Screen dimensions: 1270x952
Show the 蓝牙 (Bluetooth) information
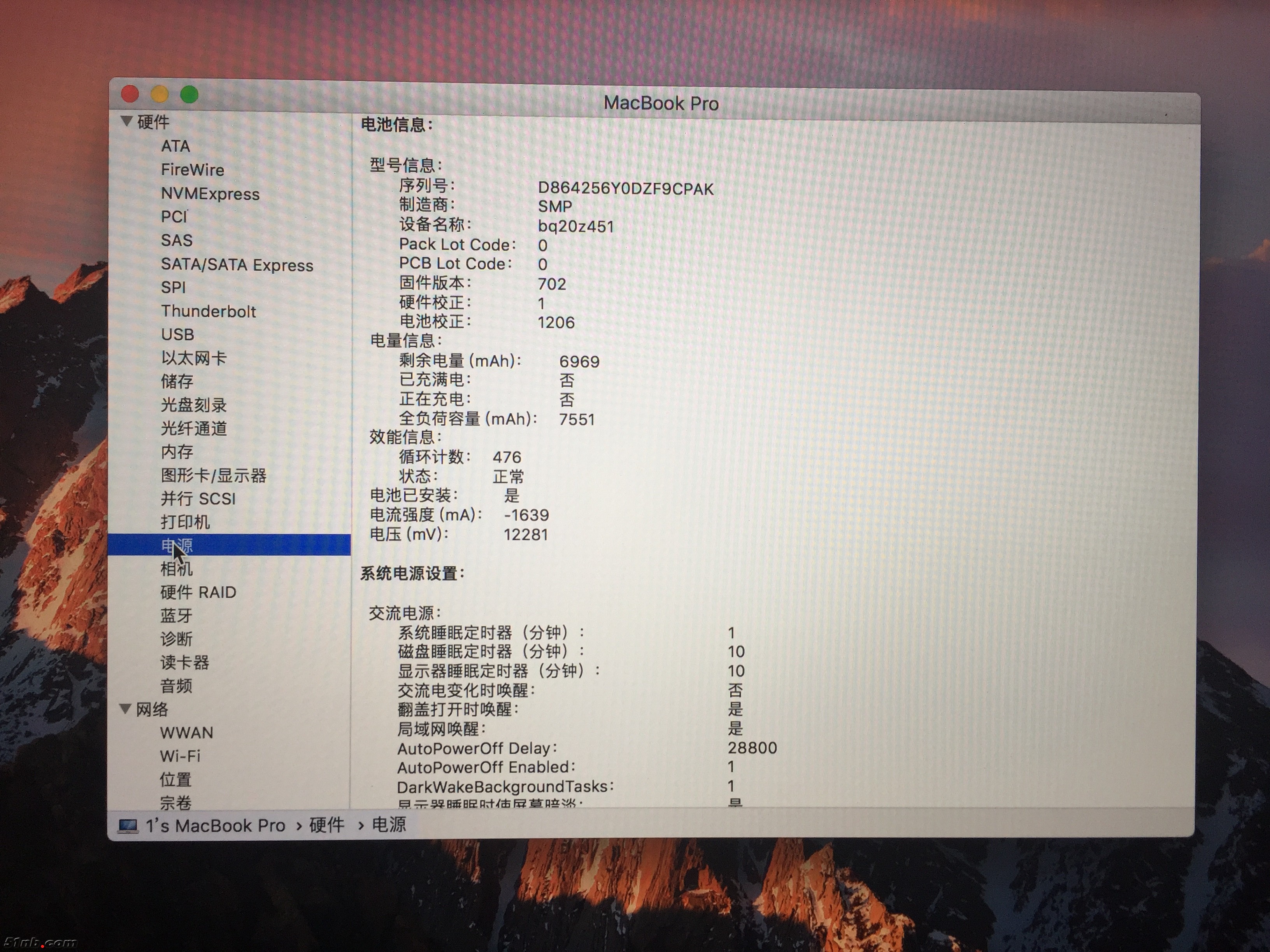click(x=176, y=616)
